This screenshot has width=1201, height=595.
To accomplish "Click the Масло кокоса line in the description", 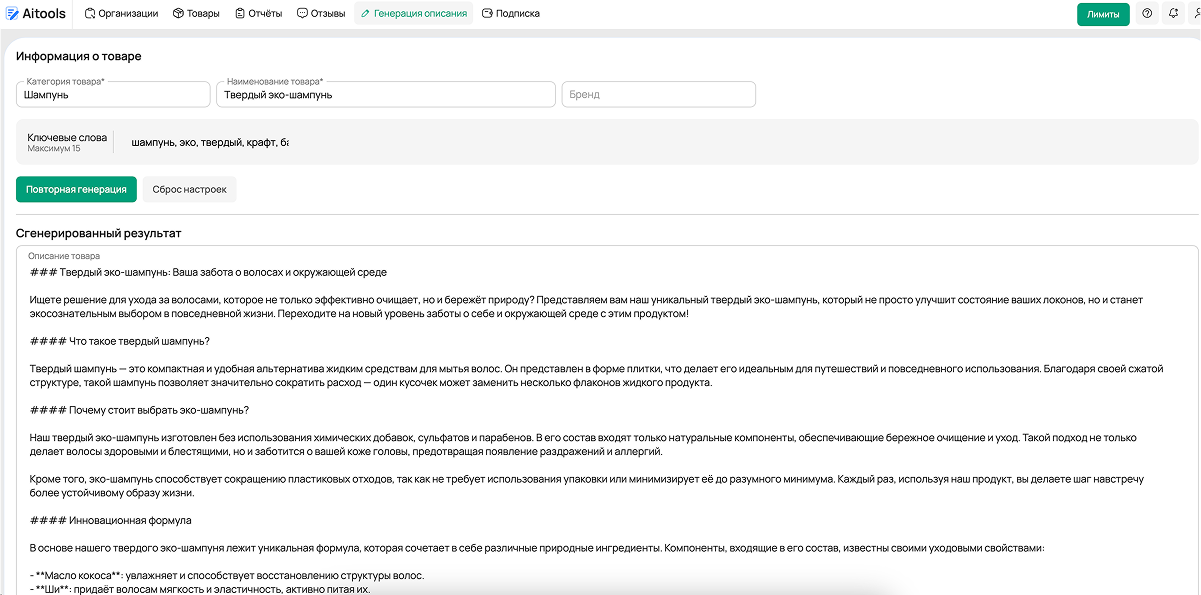I will click(x=228, y=576).
